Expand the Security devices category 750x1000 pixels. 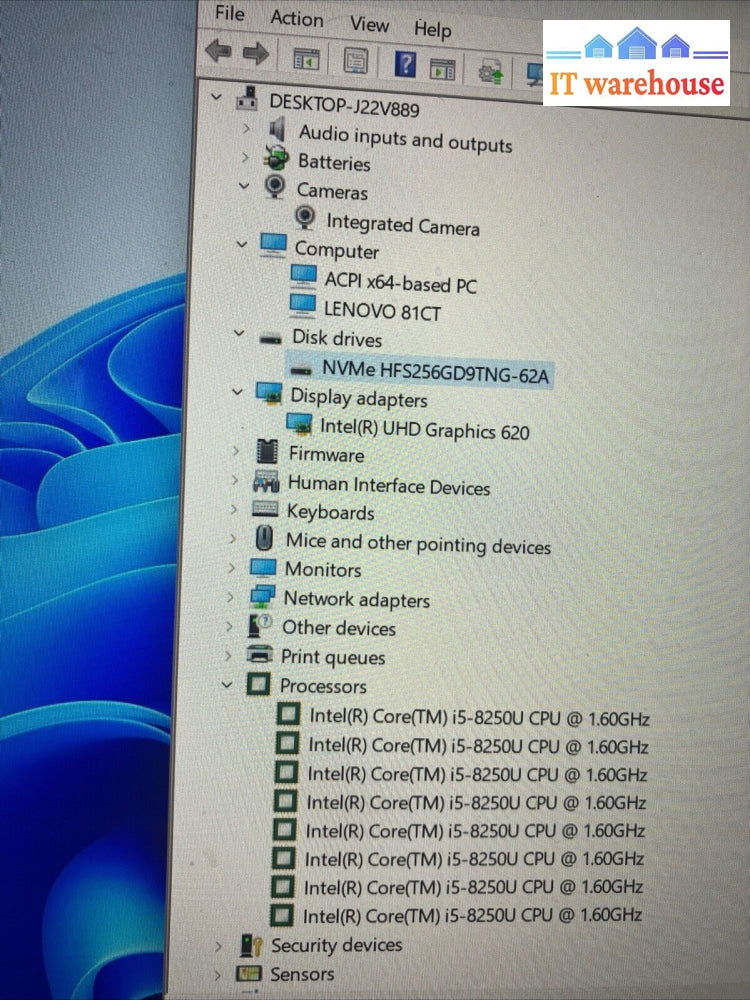[x=218, y=945]
